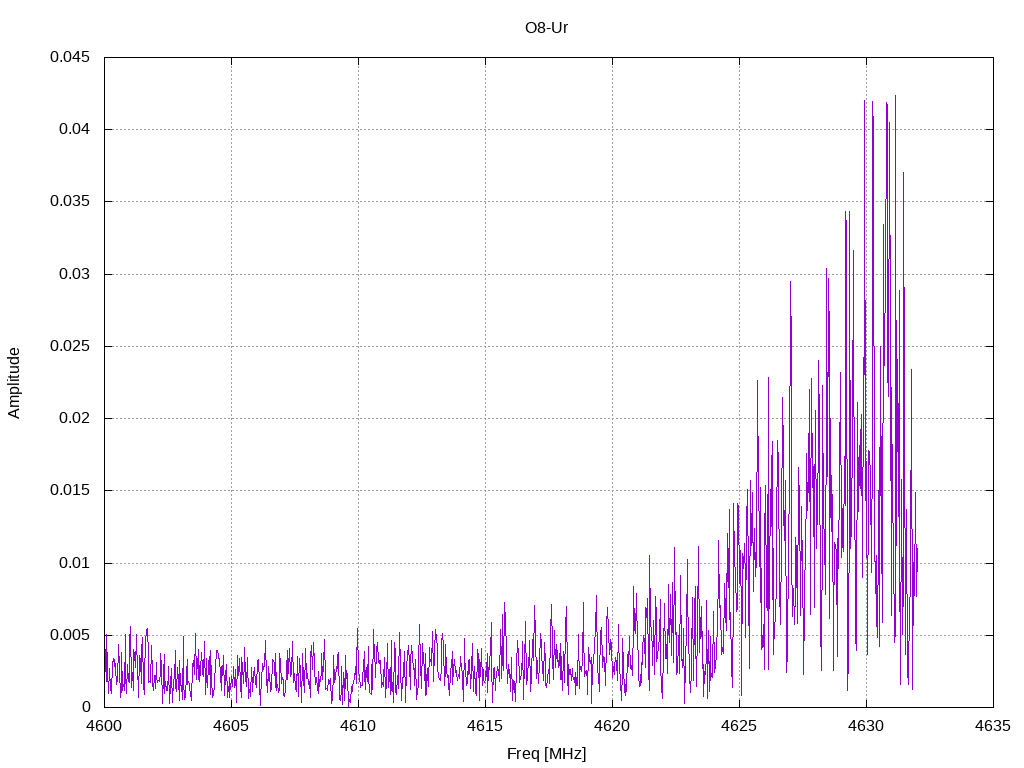Click the 4625 x-axis tick label

739,726
